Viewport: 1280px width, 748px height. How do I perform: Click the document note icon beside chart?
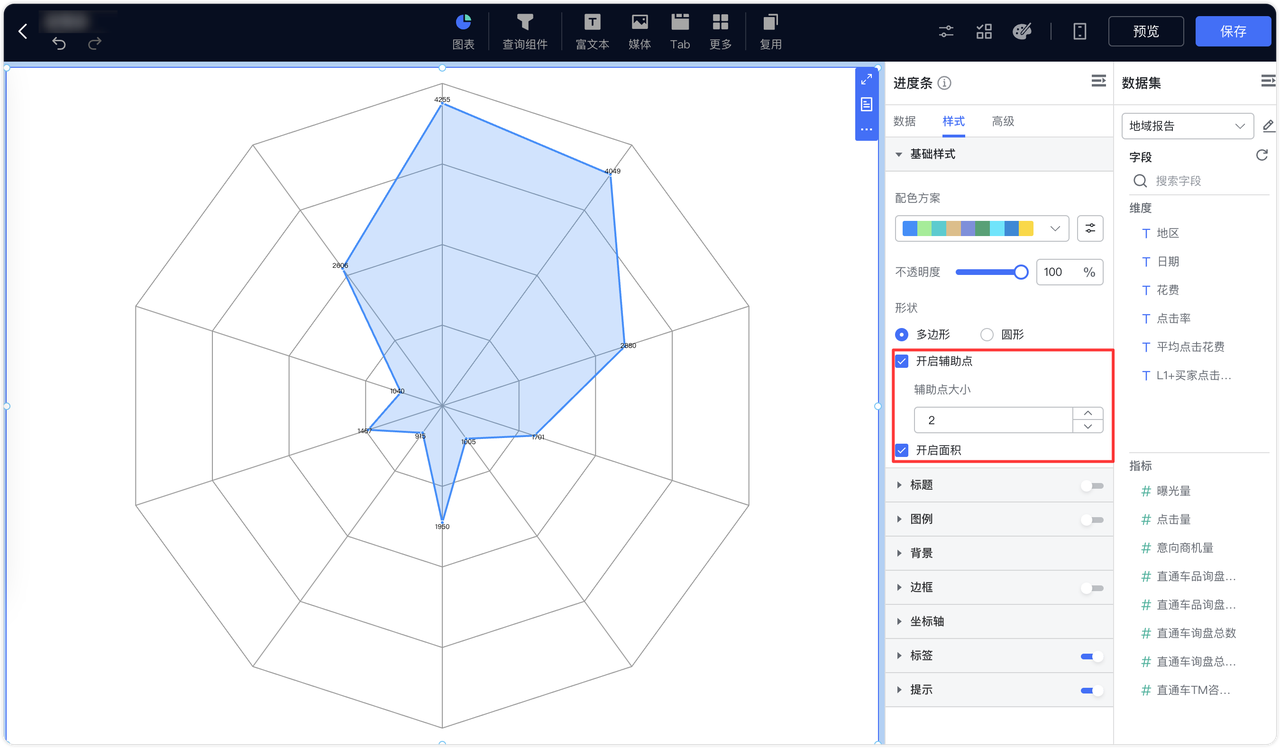click(x=867, y=104)
